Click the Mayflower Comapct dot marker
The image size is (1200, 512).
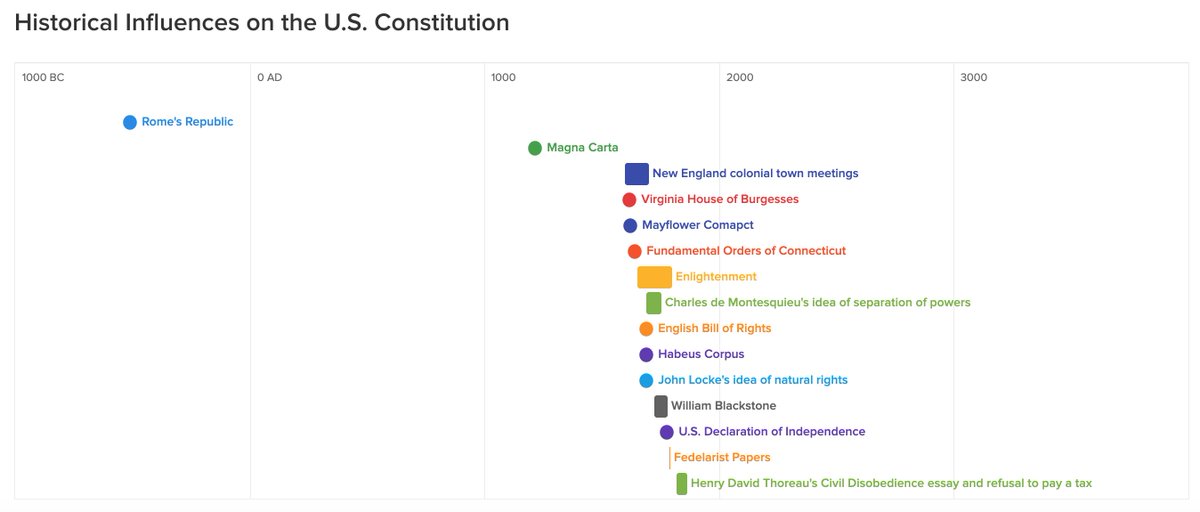click(x=630, y=226)
